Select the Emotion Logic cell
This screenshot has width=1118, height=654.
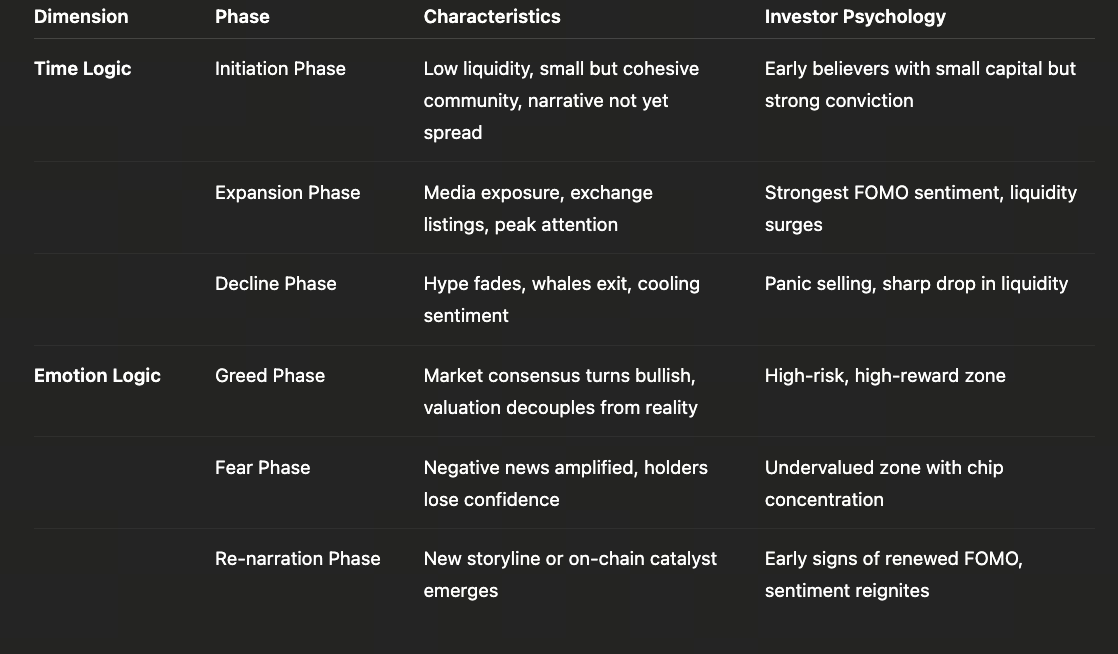(97, 376)
